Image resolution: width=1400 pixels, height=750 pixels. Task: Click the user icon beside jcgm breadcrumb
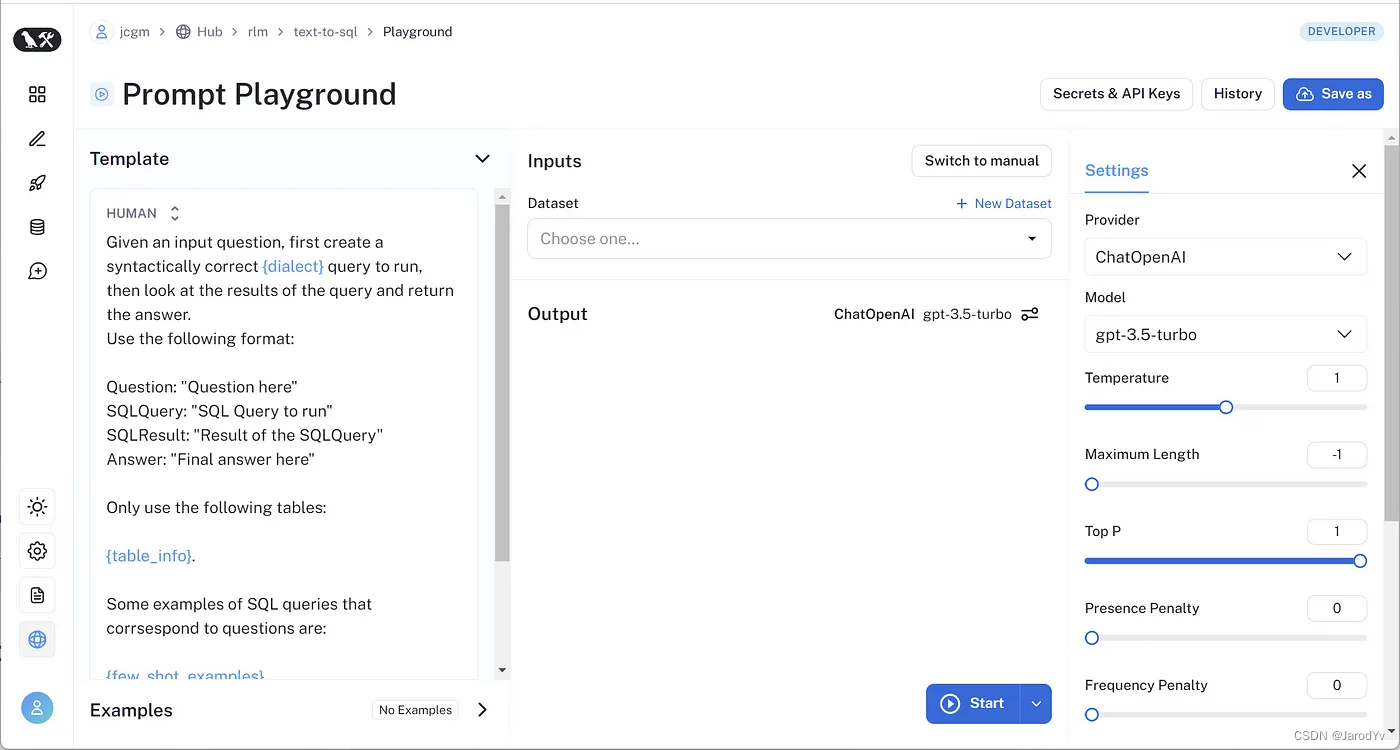click(101, 32)
